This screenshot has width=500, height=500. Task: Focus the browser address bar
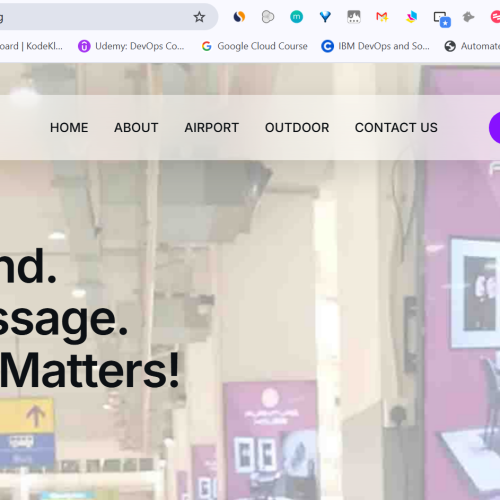click(109, 17)
